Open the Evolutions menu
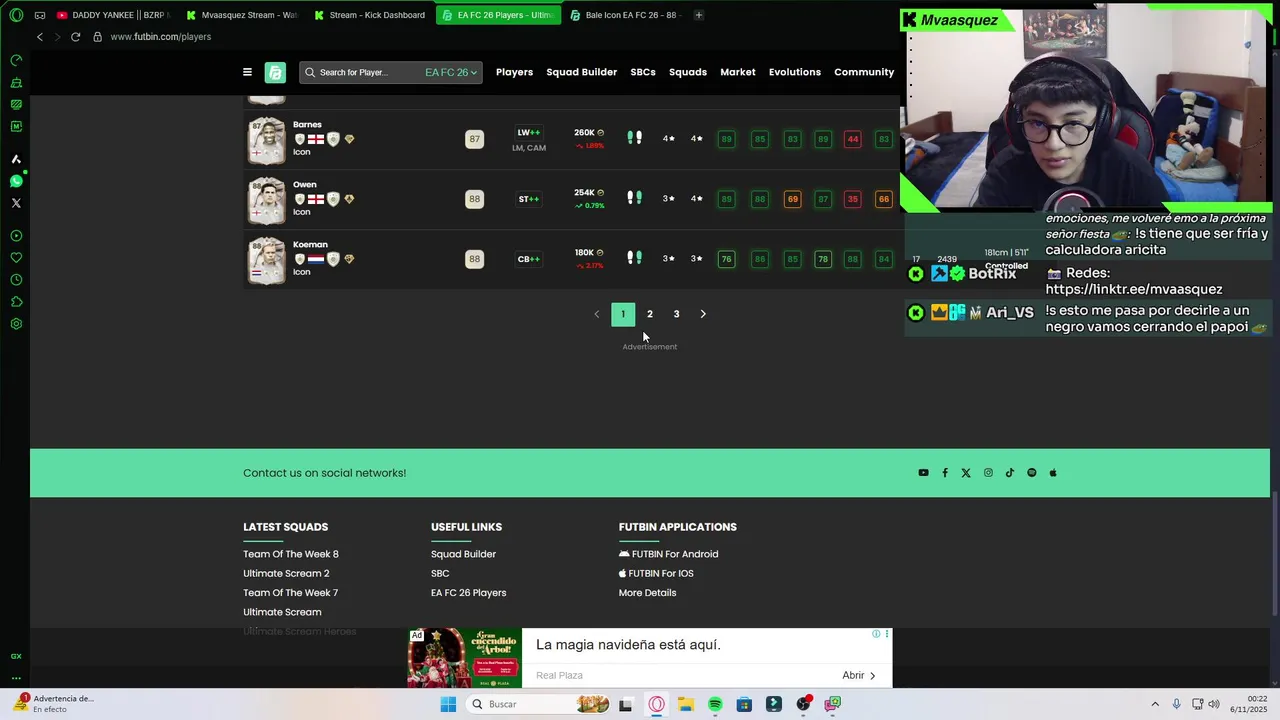Image resolution: width=1280 pixels, height=720 pixels. (795, 72)
